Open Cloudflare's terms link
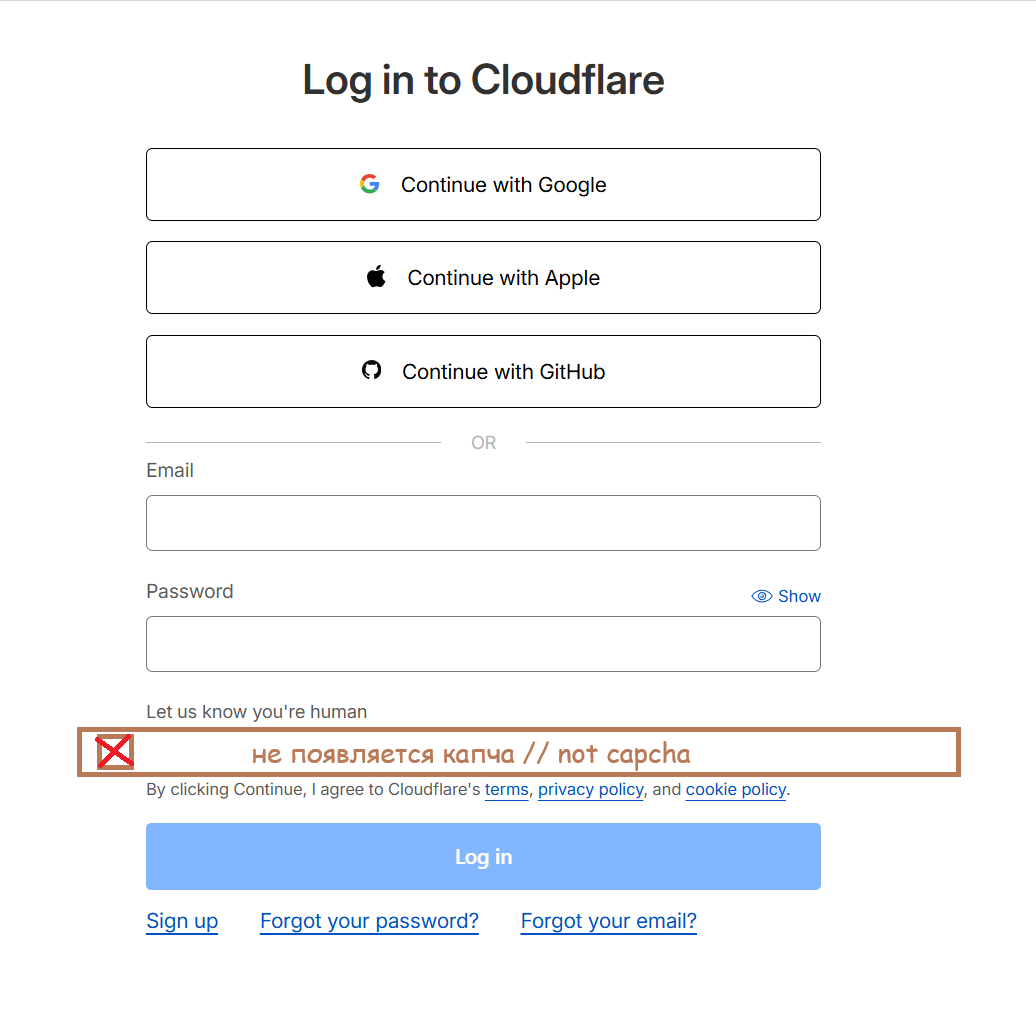 pyautogui.click(x=506, y=790)
